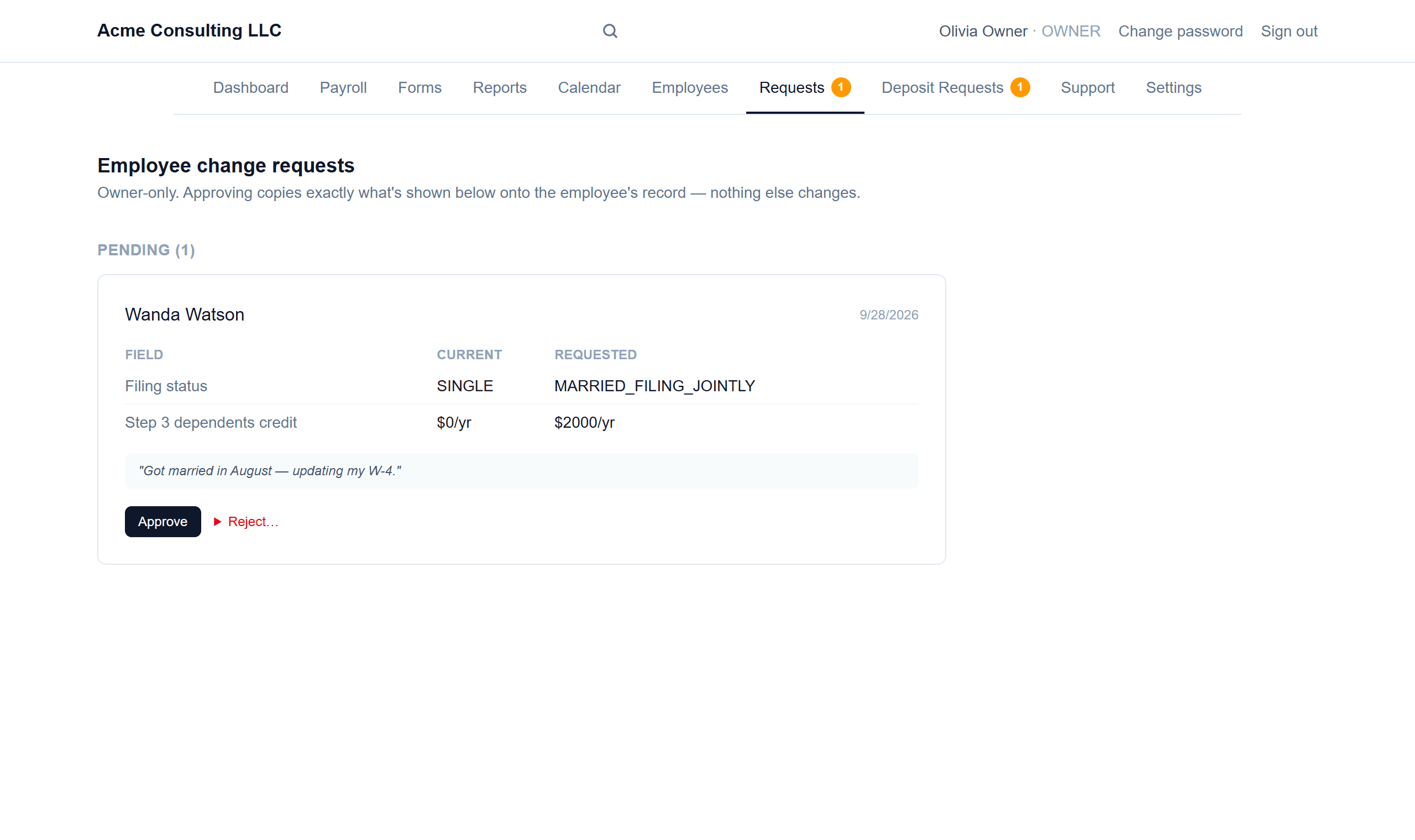Click the Acme Consulting LLC title
The width and height of the screenshot is (1415, 840).
[189, 30]
